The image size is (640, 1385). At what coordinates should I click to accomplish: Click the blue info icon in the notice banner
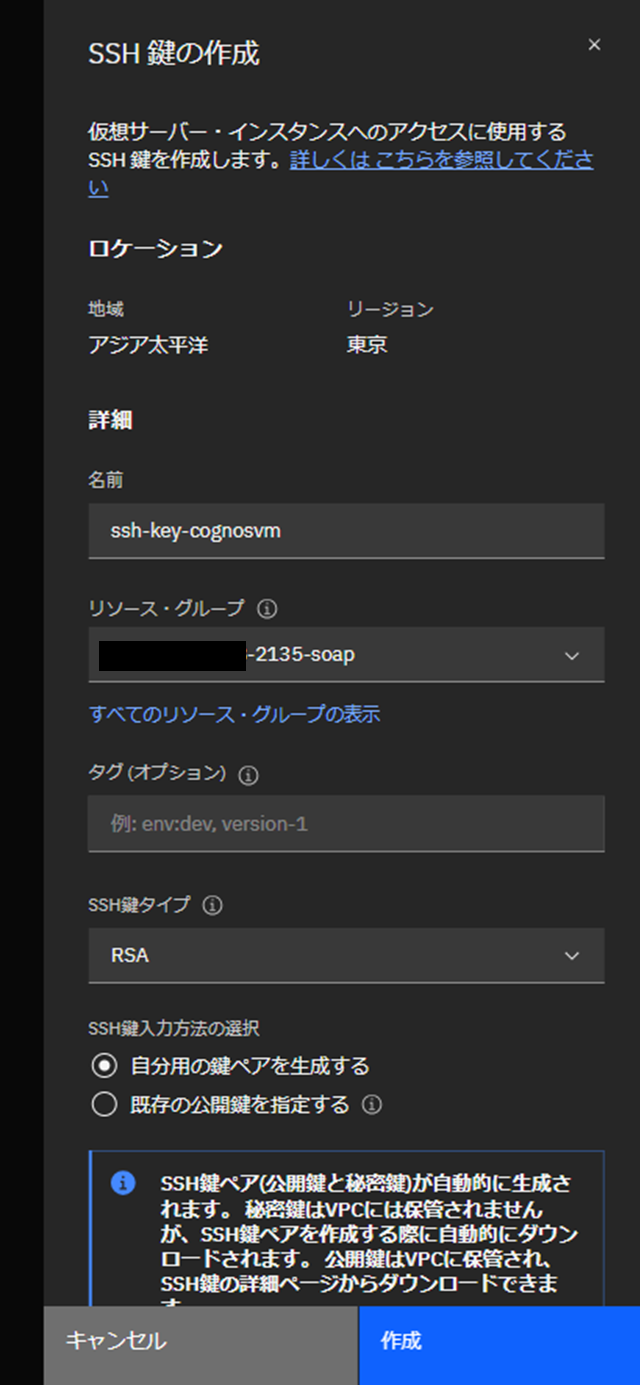[x=124, y=1182]
